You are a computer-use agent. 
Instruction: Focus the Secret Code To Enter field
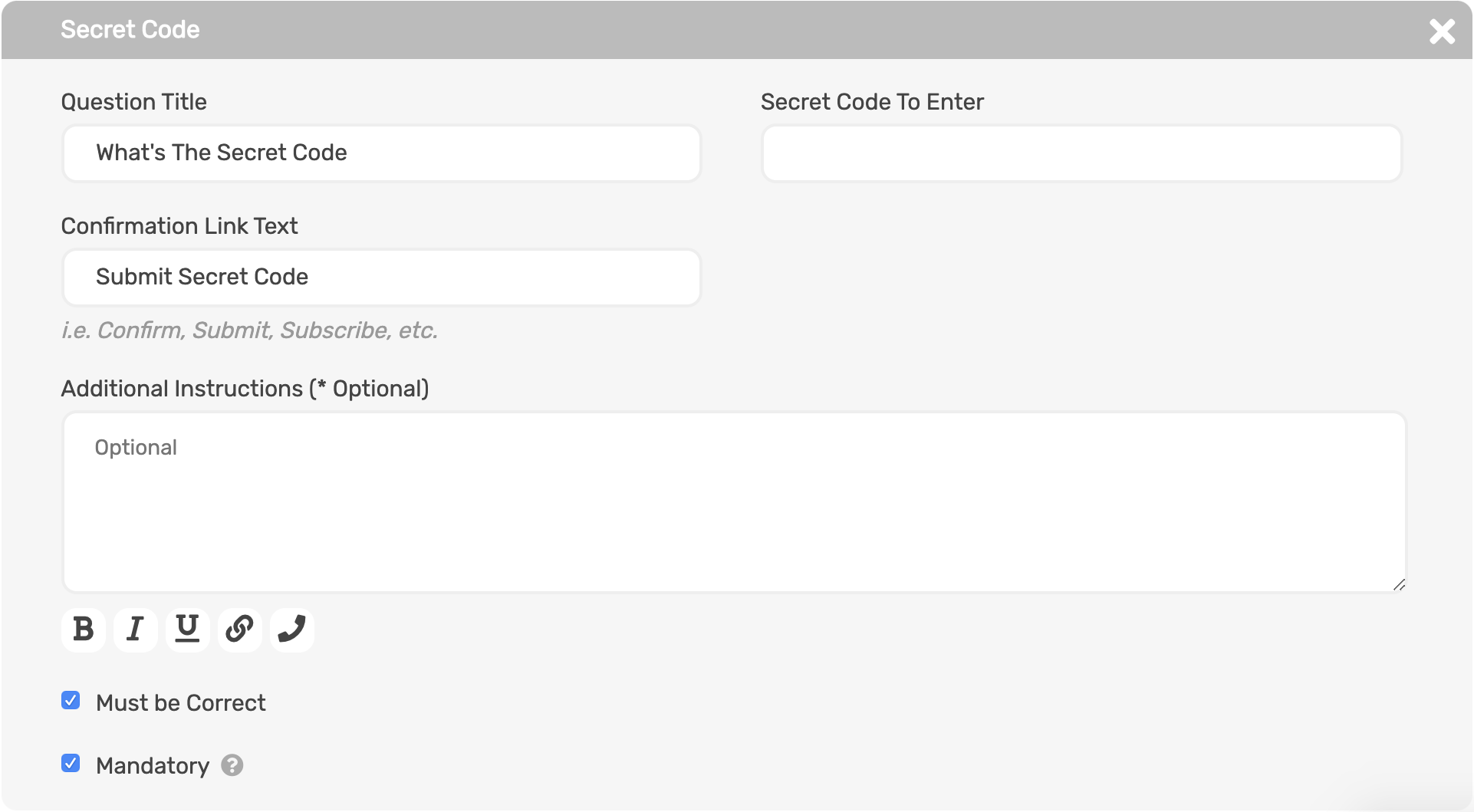(1081, 153)
